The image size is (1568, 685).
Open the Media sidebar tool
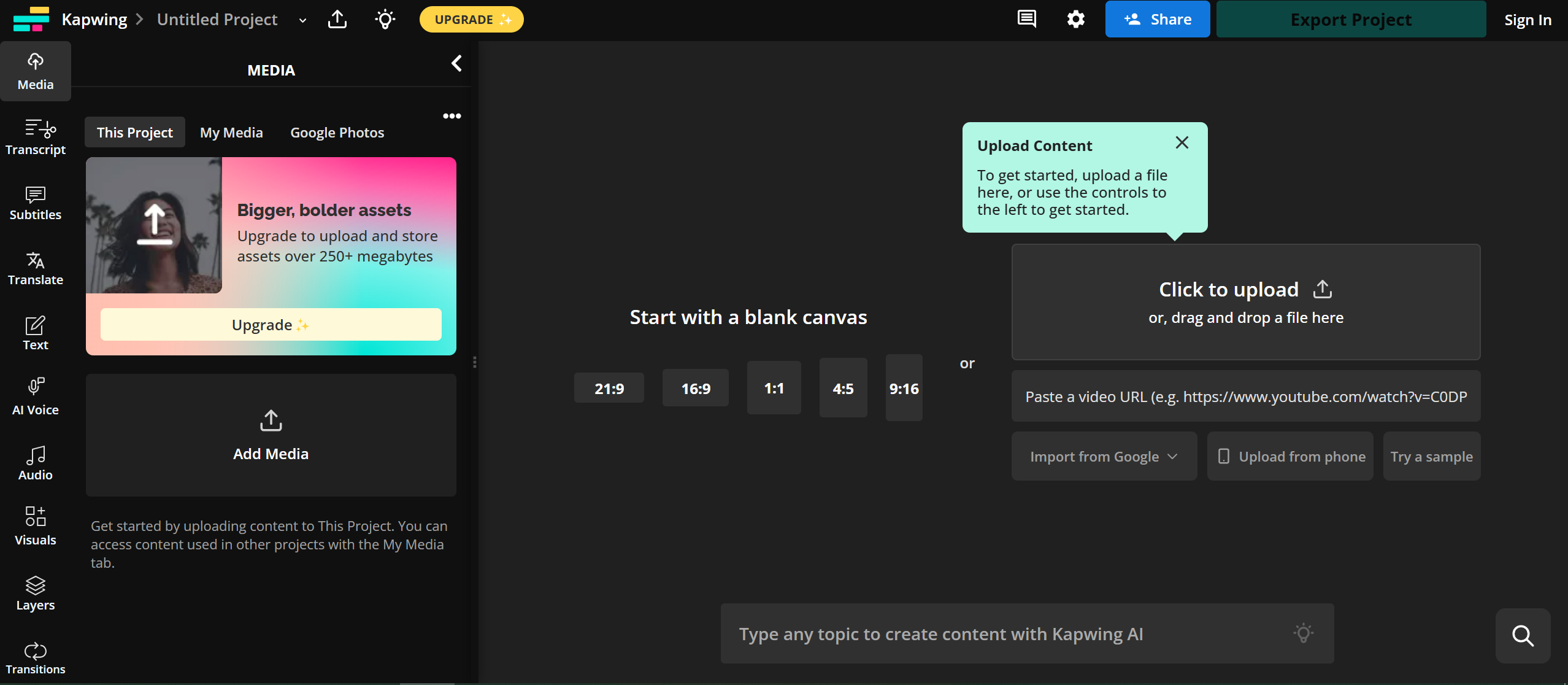[x=36, y=71]
